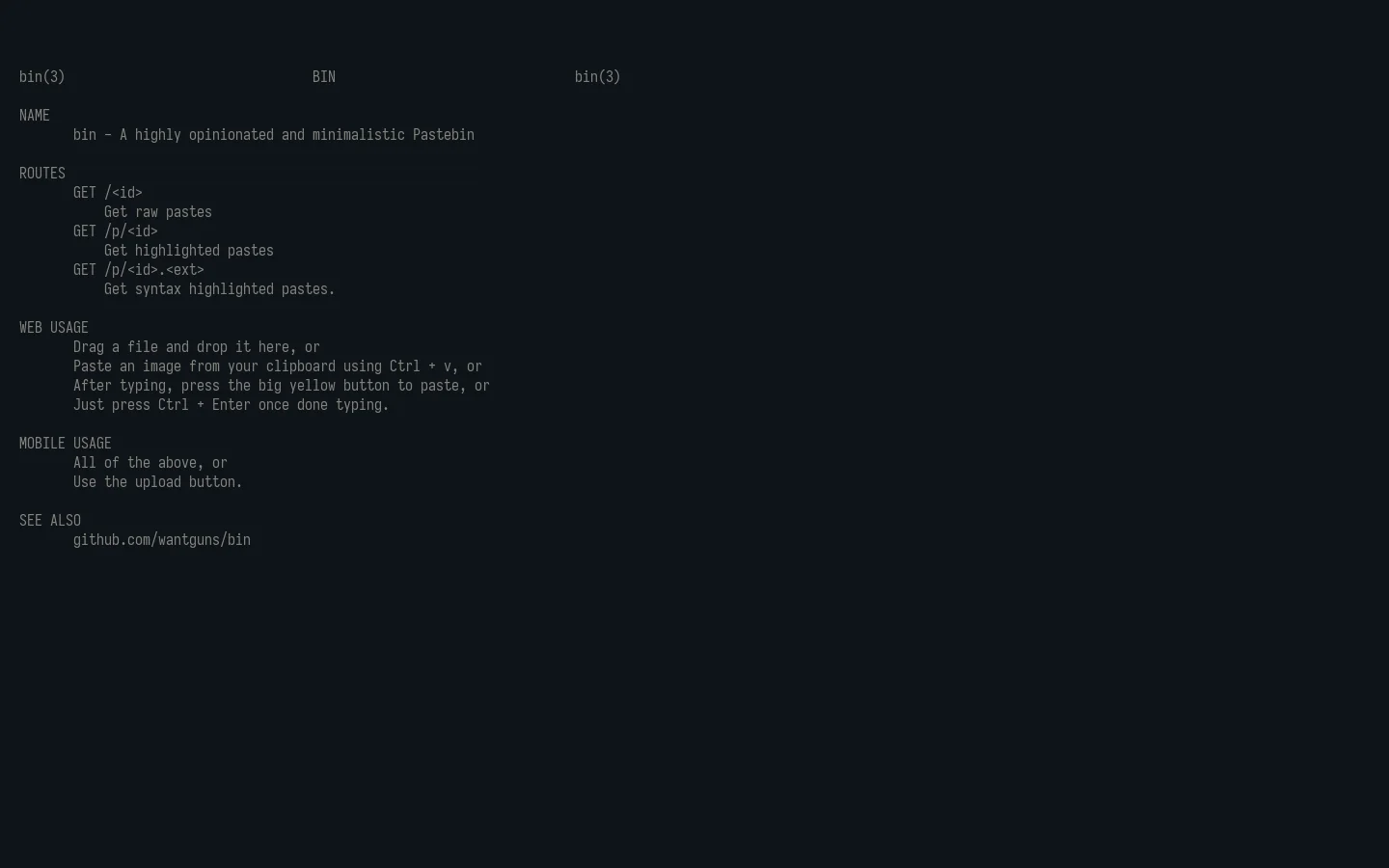Click 'Drag a file and drop it here' line
1389x868 pixels.
[197, 347]
